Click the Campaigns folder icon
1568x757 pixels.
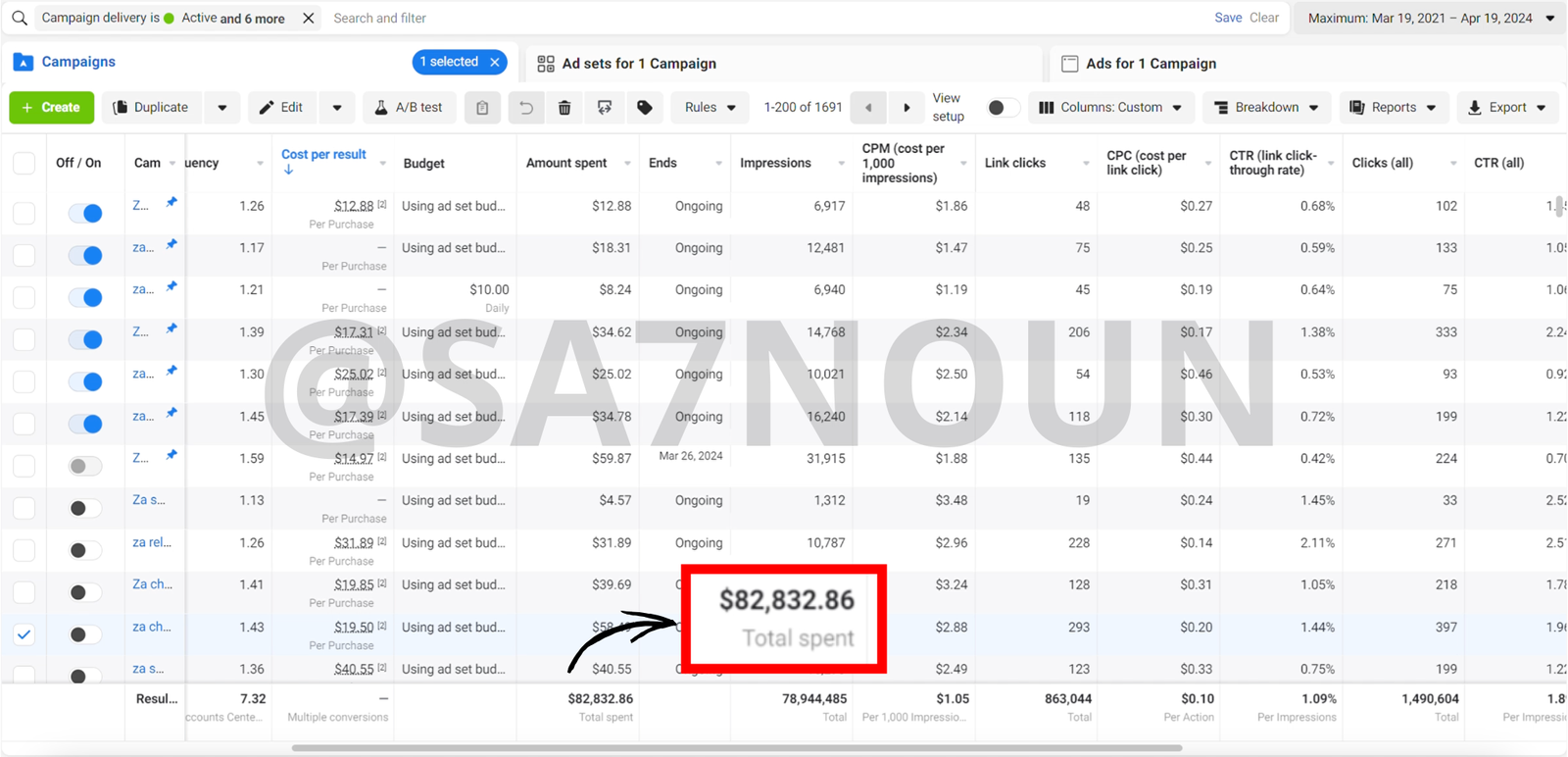click(24, 62)
